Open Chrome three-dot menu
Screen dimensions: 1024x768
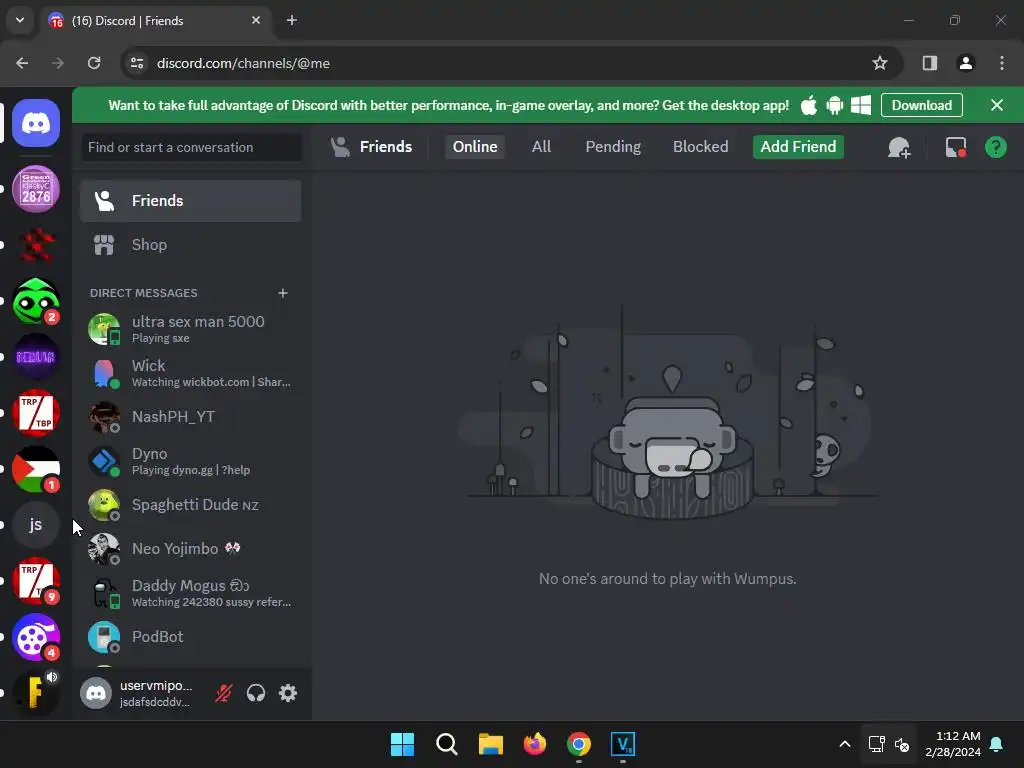1002,63
